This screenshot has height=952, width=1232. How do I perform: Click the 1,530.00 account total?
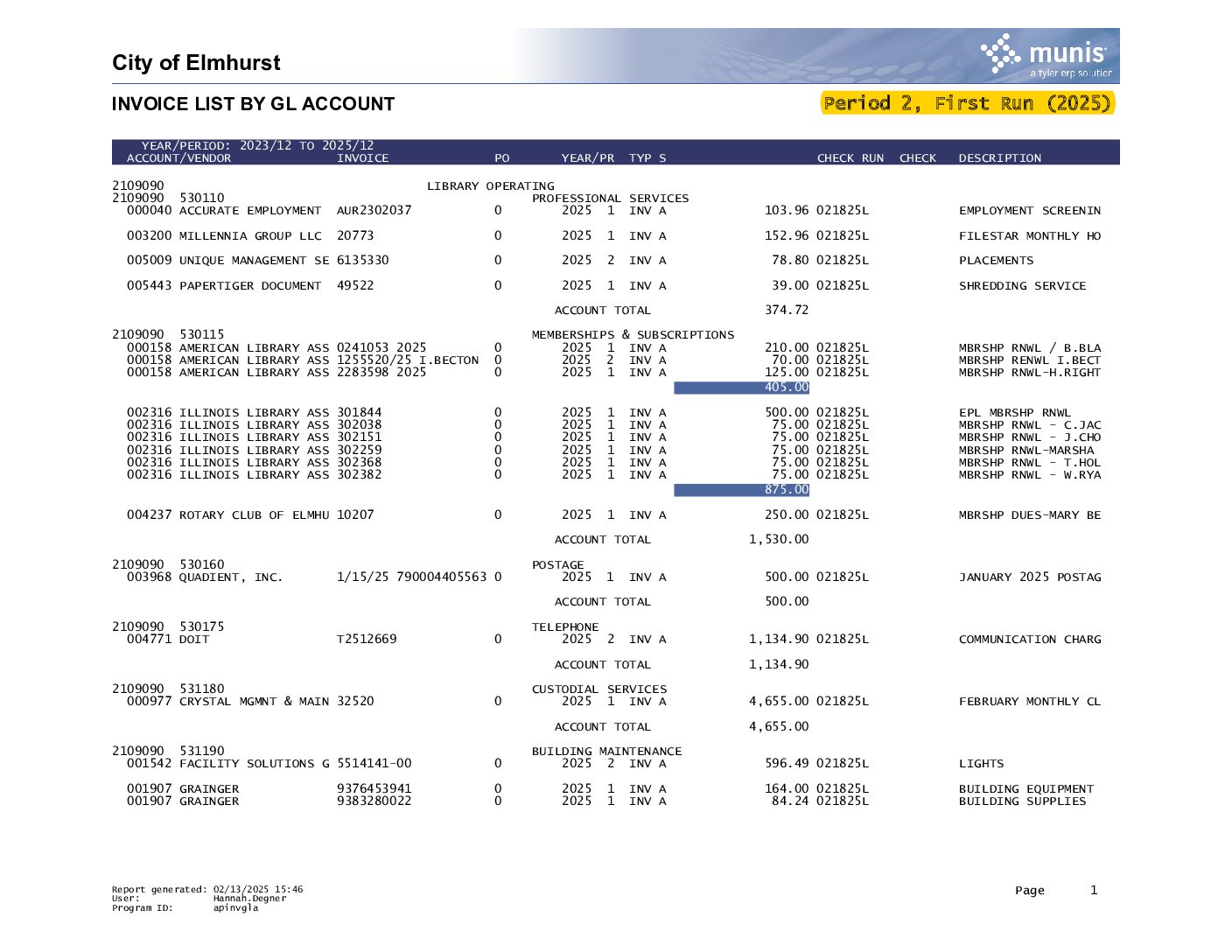click(x=779, y=540)
